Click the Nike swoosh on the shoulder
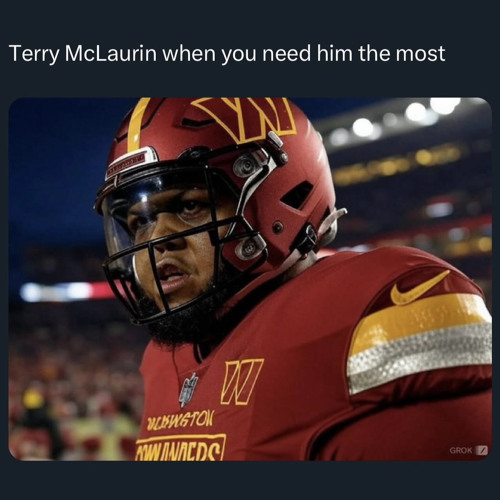500x500 pixels. (x=419, y=288)
